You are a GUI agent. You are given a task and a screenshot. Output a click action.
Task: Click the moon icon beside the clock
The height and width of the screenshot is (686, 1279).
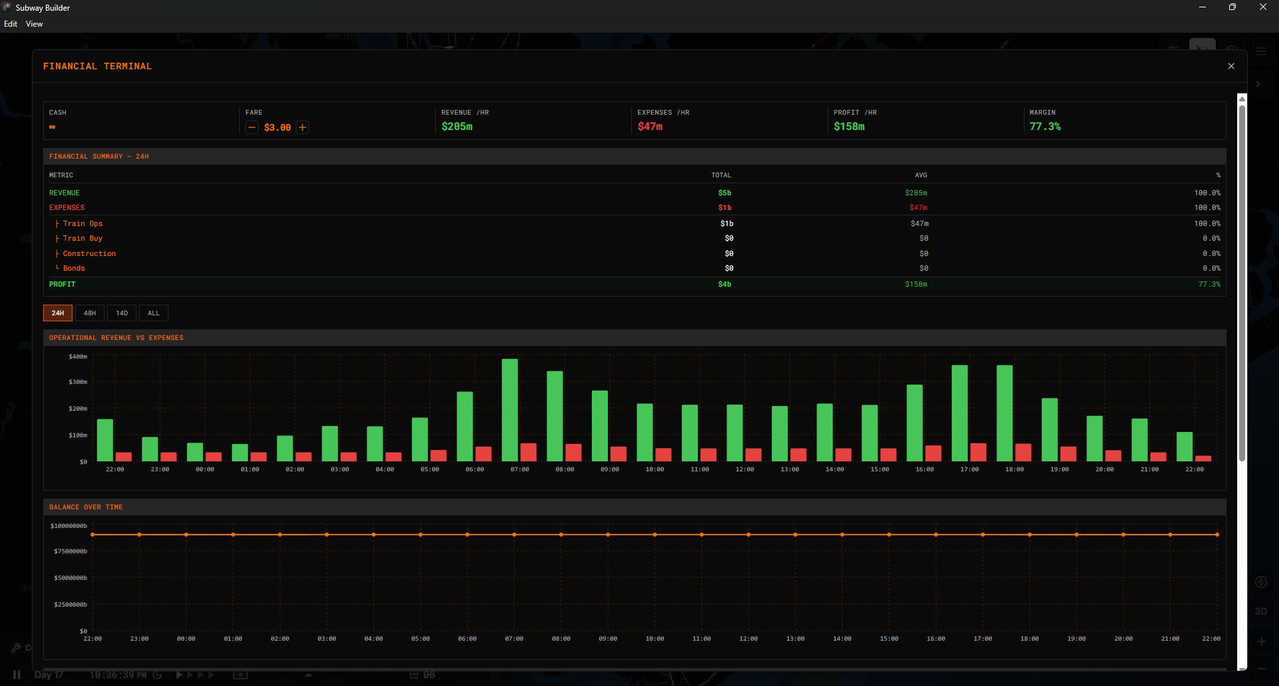tap(157, 675)
